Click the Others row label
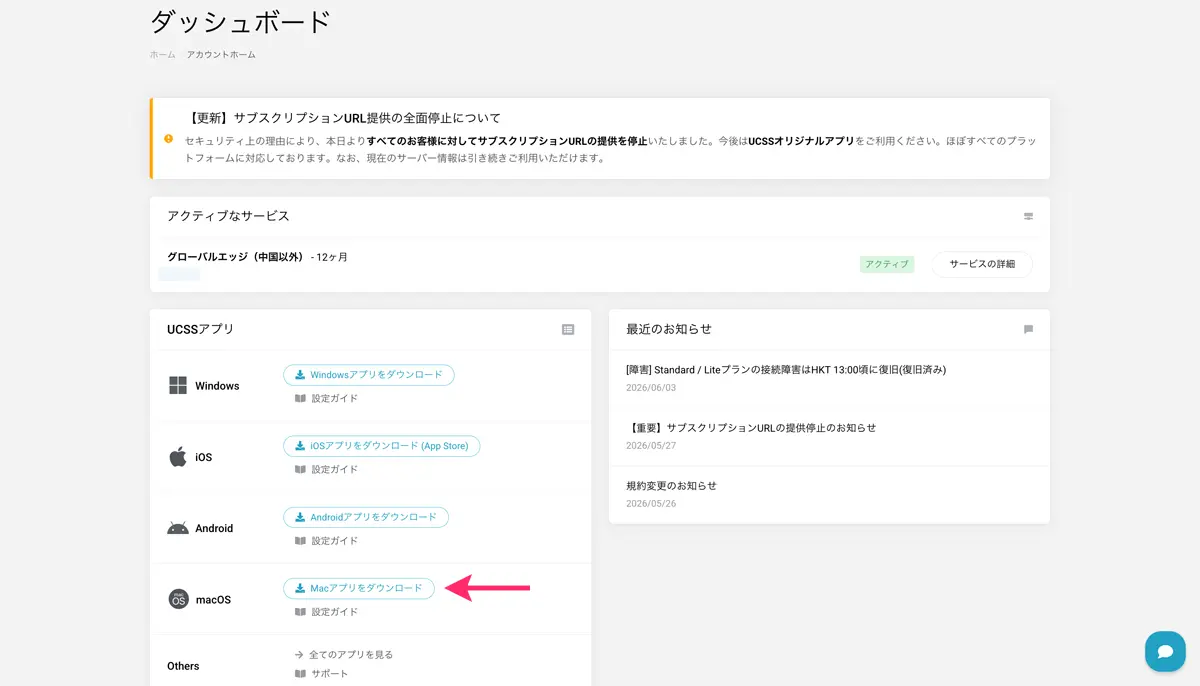This screenshot has height=686, width=1200. coord(183,666)
